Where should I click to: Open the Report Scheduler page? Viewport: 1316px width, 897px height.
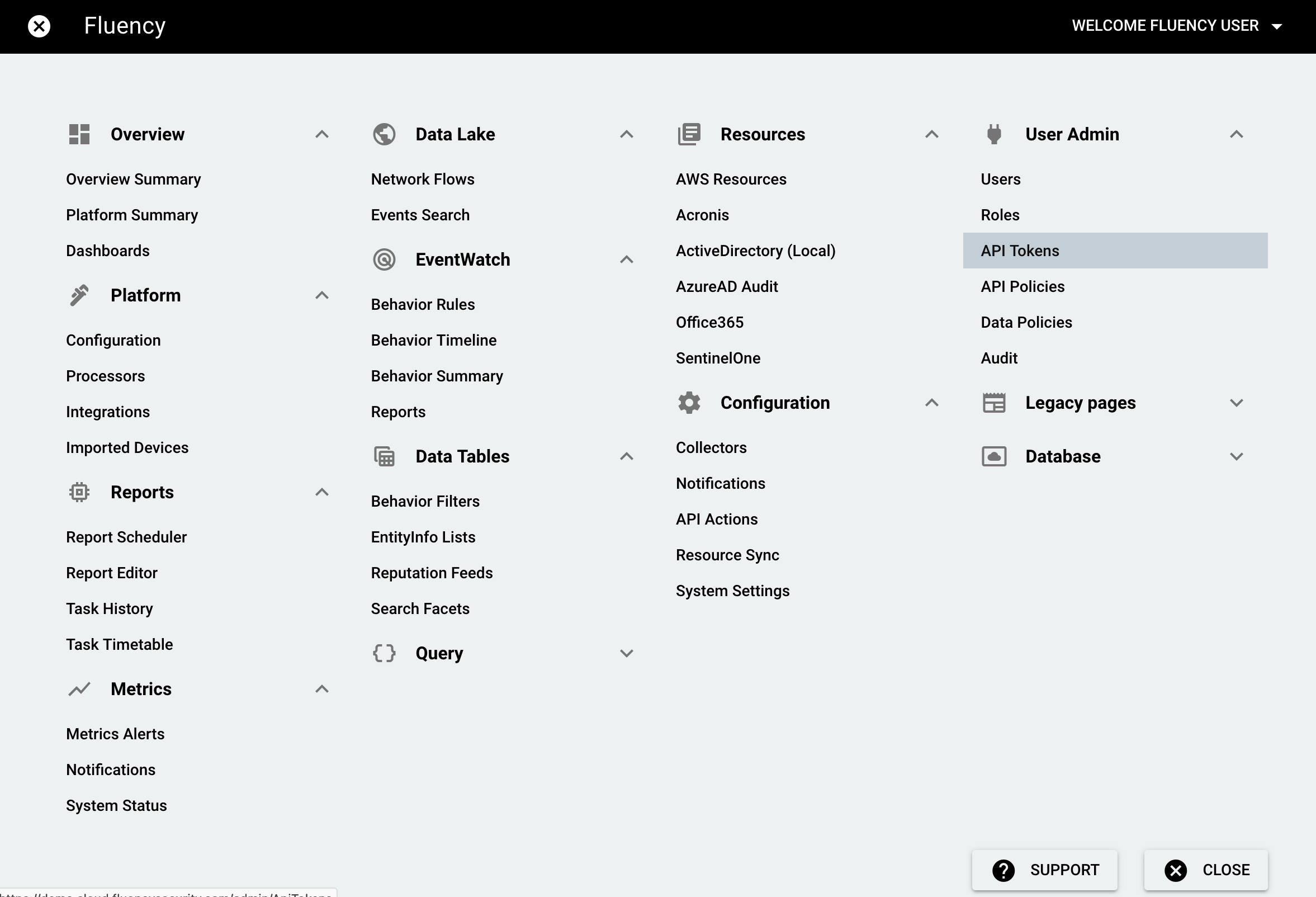(x=126, y=537)
